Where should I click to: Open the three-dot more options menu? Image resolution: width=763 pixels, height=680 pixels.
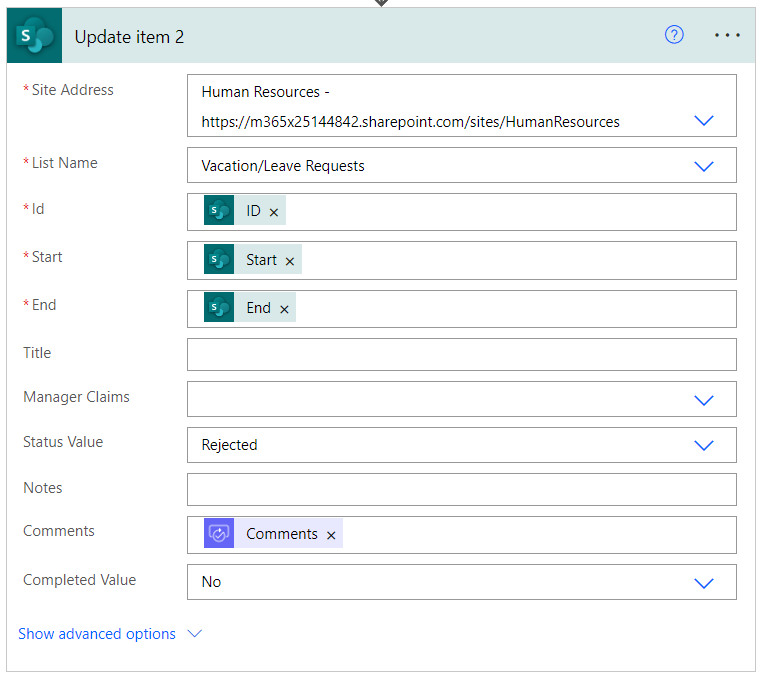[x=727, y=35]
